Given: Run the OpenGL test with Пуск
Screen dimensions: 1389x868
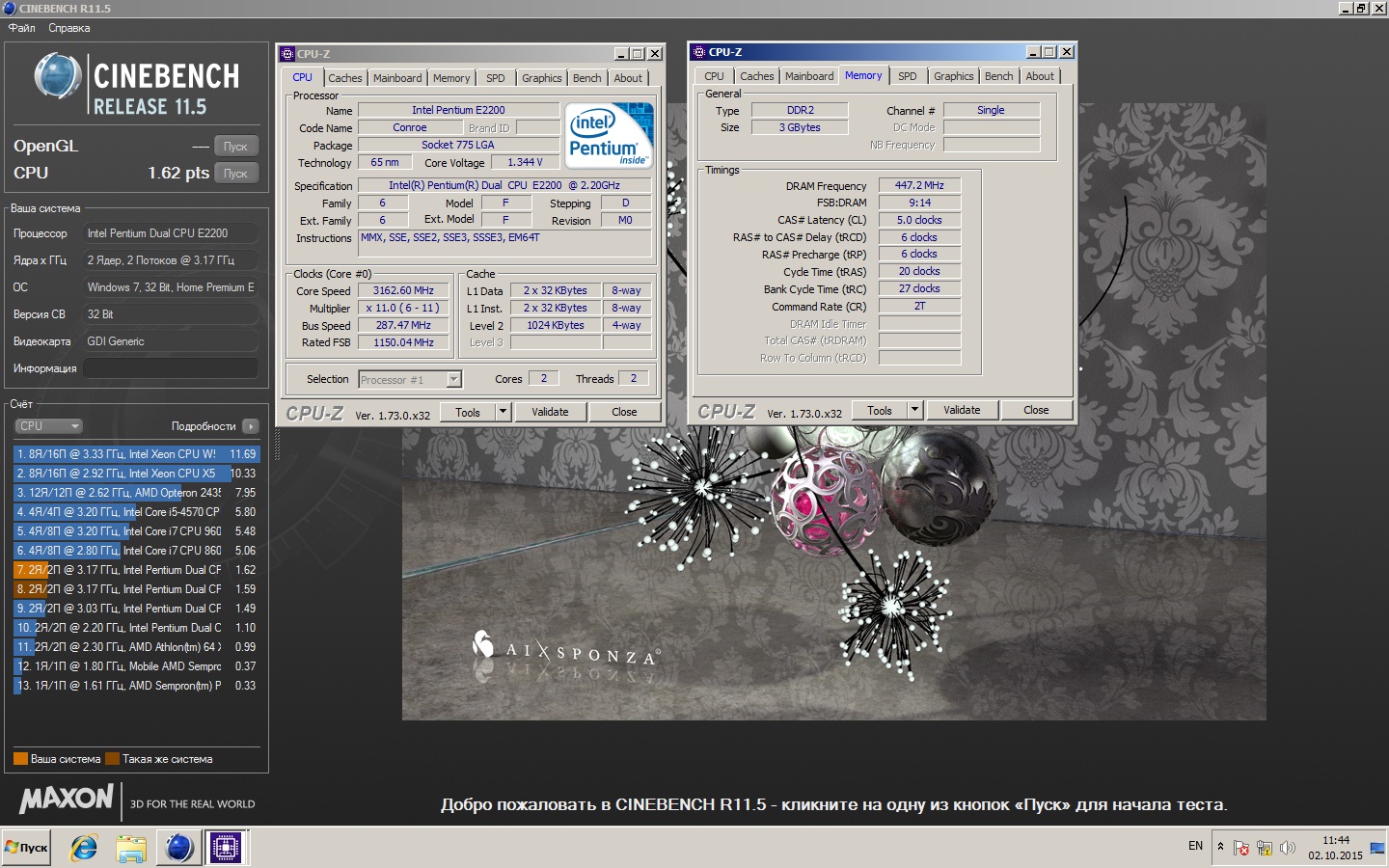Looking at the screenshot, I should pos(235,147).
